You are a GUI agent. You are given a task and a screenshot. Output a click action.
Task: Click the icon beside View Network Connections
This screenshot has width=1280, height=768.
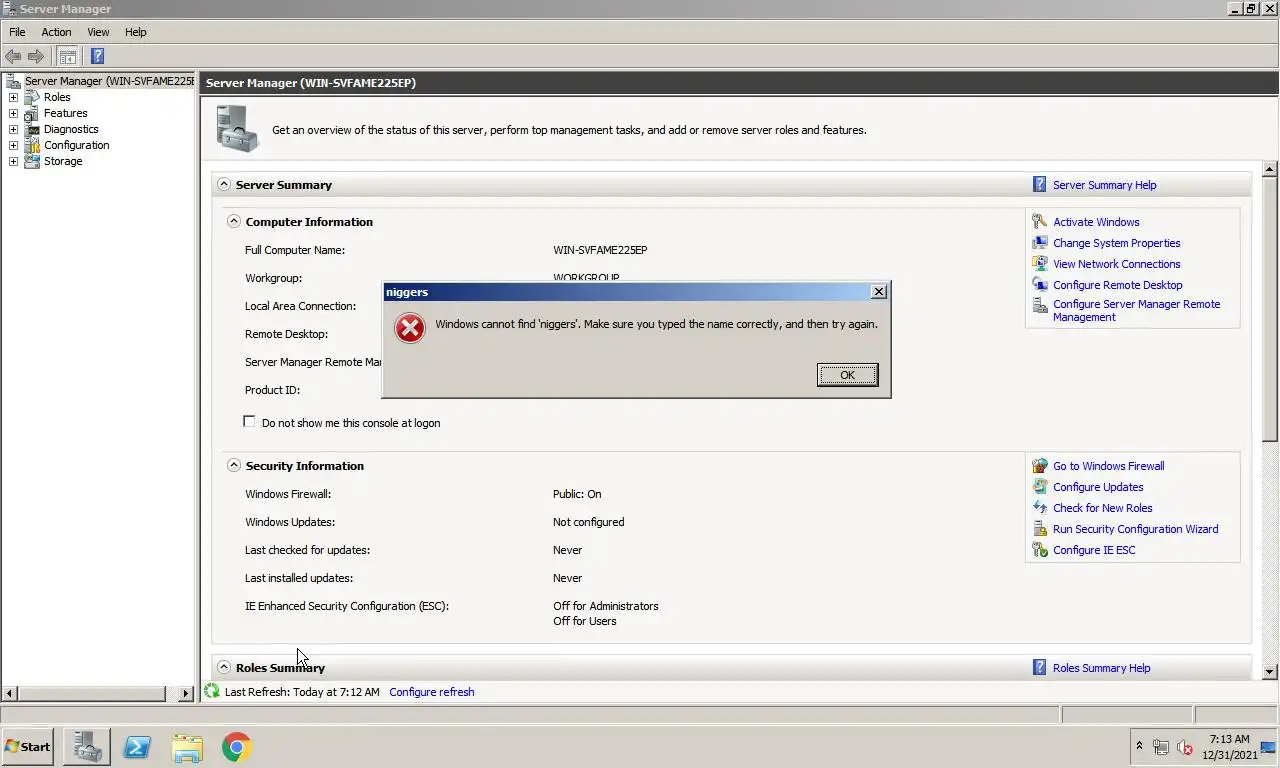coord(1040,264)
